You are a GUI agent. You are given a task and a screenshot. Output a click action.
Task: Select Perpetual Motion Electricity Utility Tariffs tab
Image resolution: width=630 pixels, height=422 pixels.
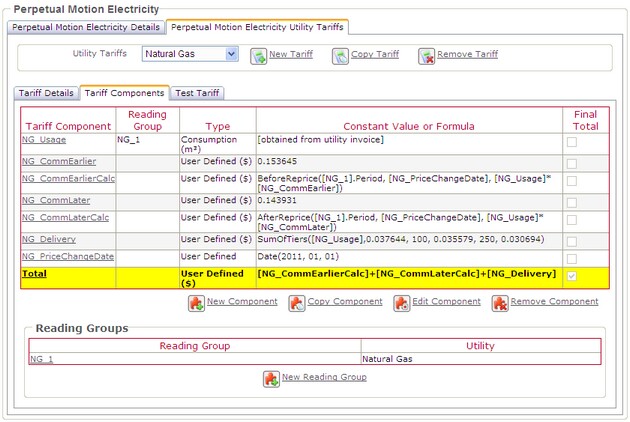257,27
